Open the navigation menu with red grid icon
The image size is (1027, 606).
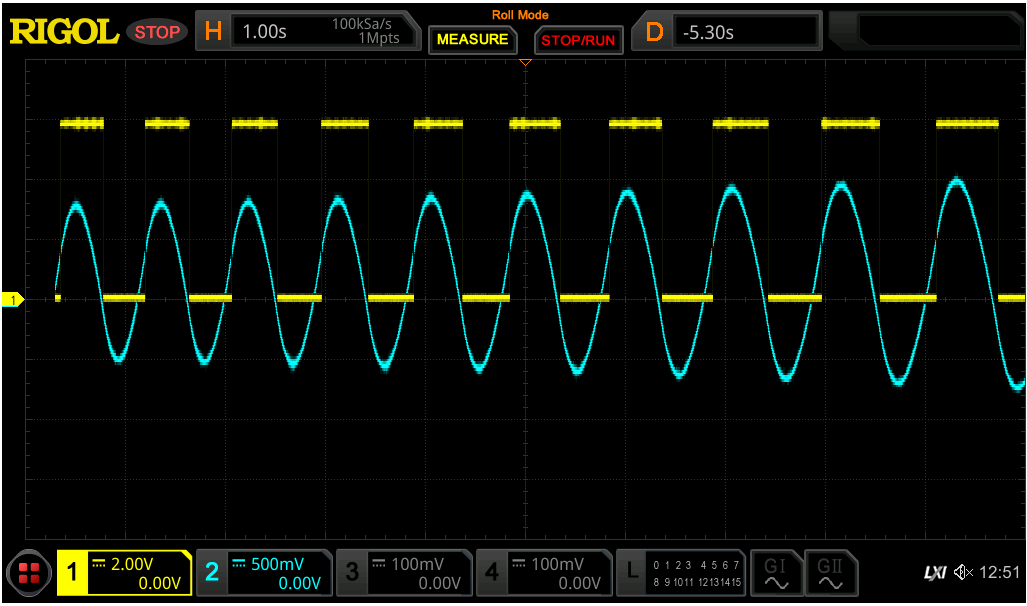point(28,573)
